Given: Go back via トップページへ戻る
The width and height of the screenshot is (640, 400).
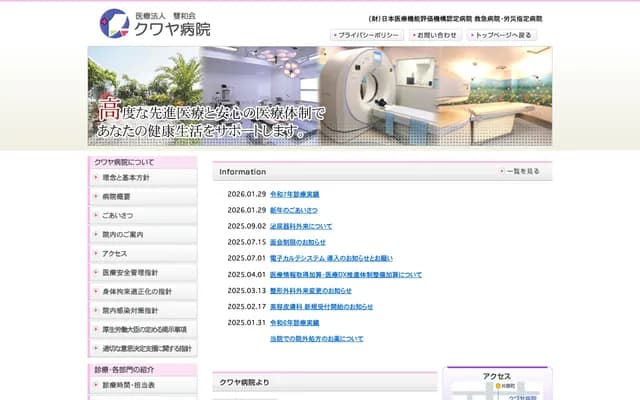Looking at the screenshot, I should click(504, 35).
